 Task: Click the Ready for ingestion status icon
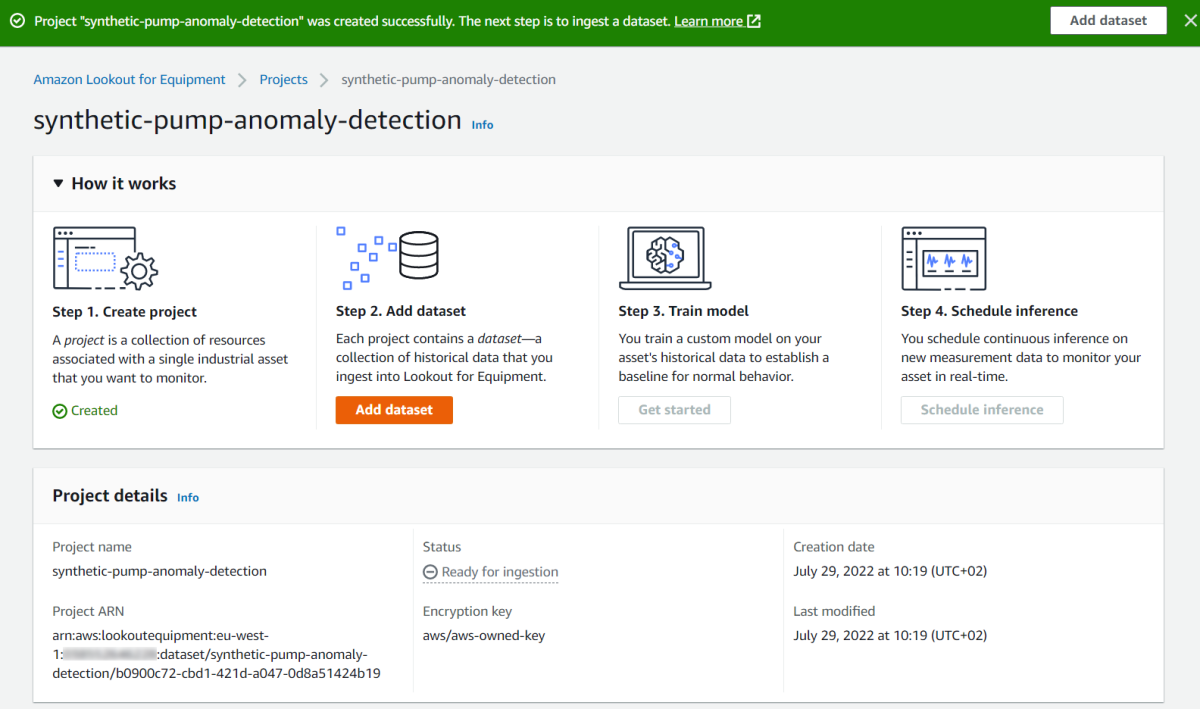point(430,572)
